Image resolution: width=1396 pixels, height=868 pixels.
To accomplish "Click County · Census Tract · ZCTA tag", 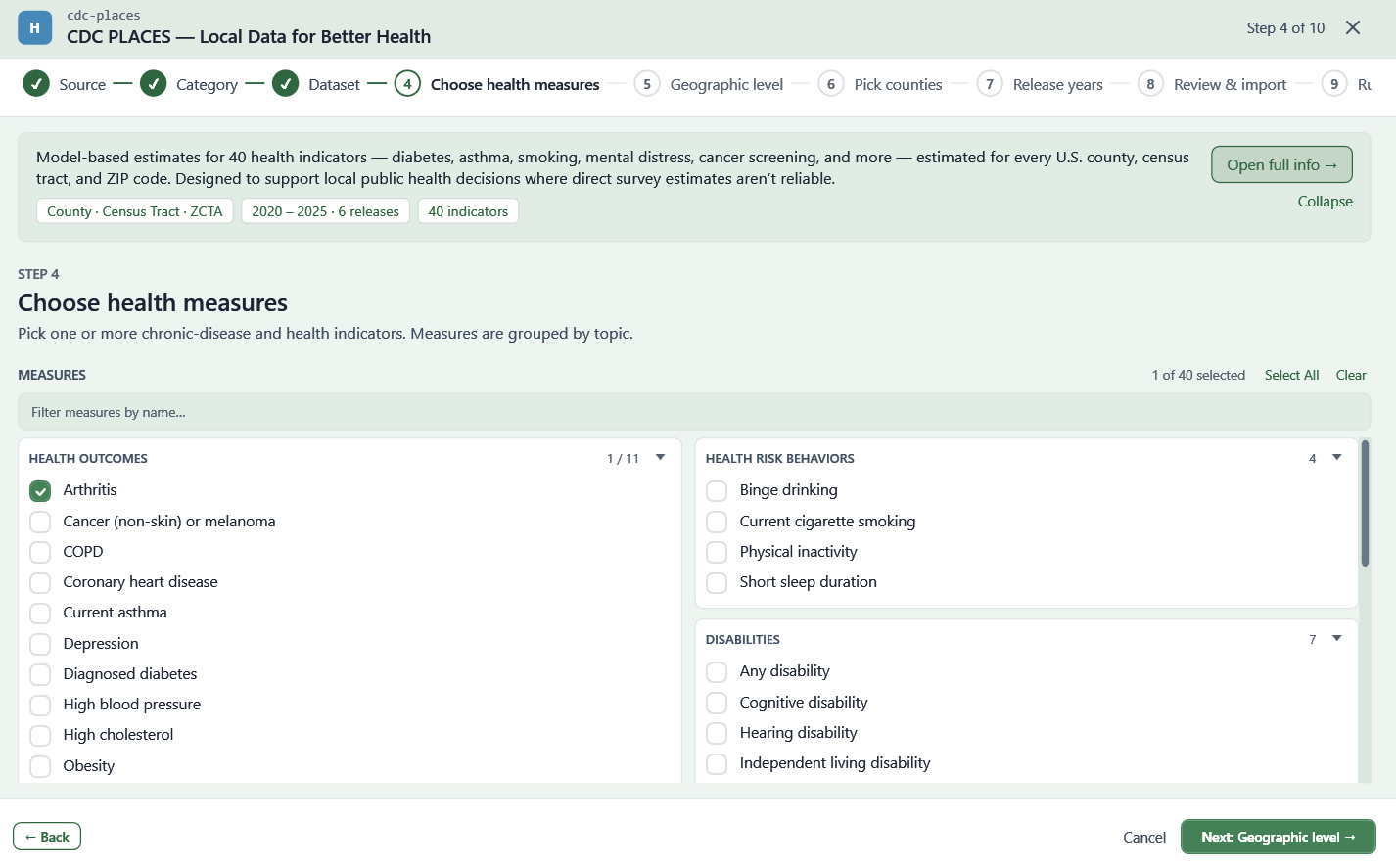I will pyautogui.click(x=135, y=211).
